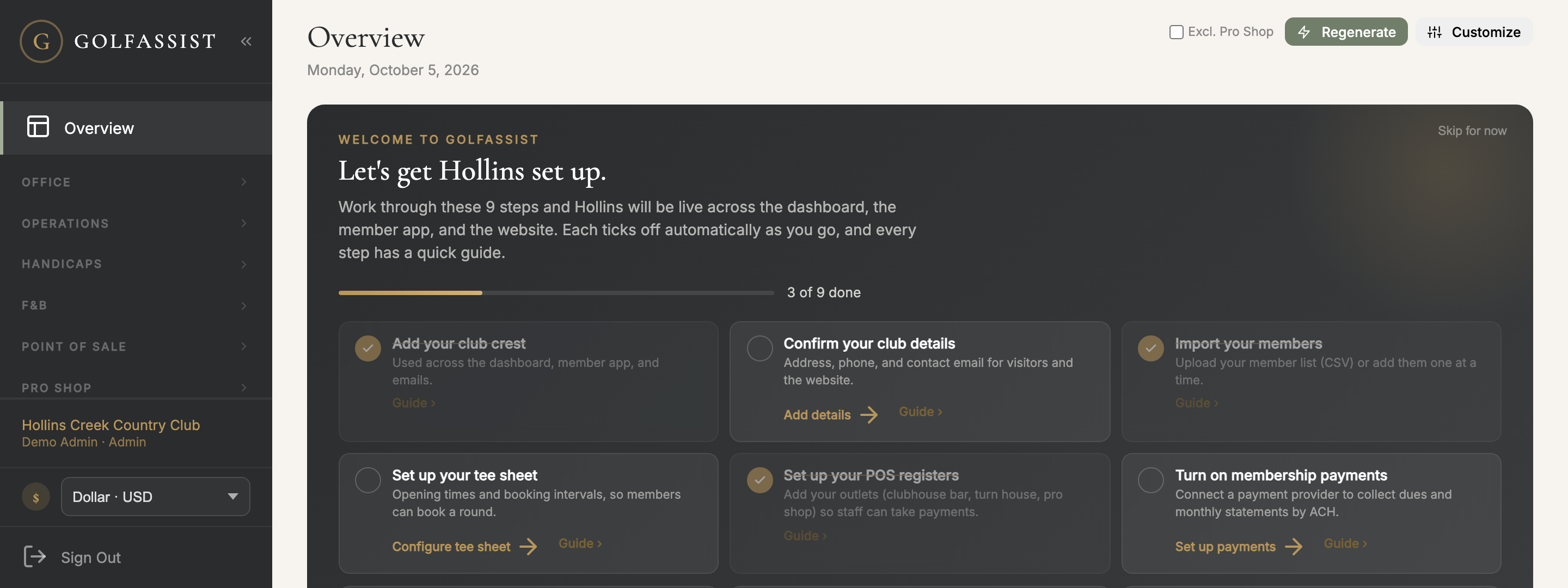This screenshot has width=1568, height=588.
Task: Toggle the Set up your POS registers checkmark
Action: 759,480
